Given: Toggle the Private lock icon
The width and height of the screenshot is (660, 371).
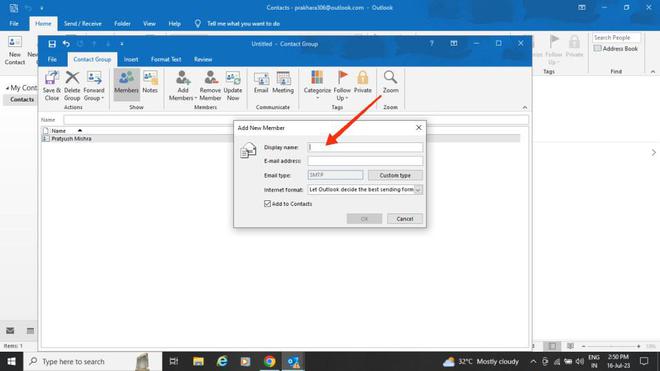Looking at the screenshot, I should tap(362, 83).
